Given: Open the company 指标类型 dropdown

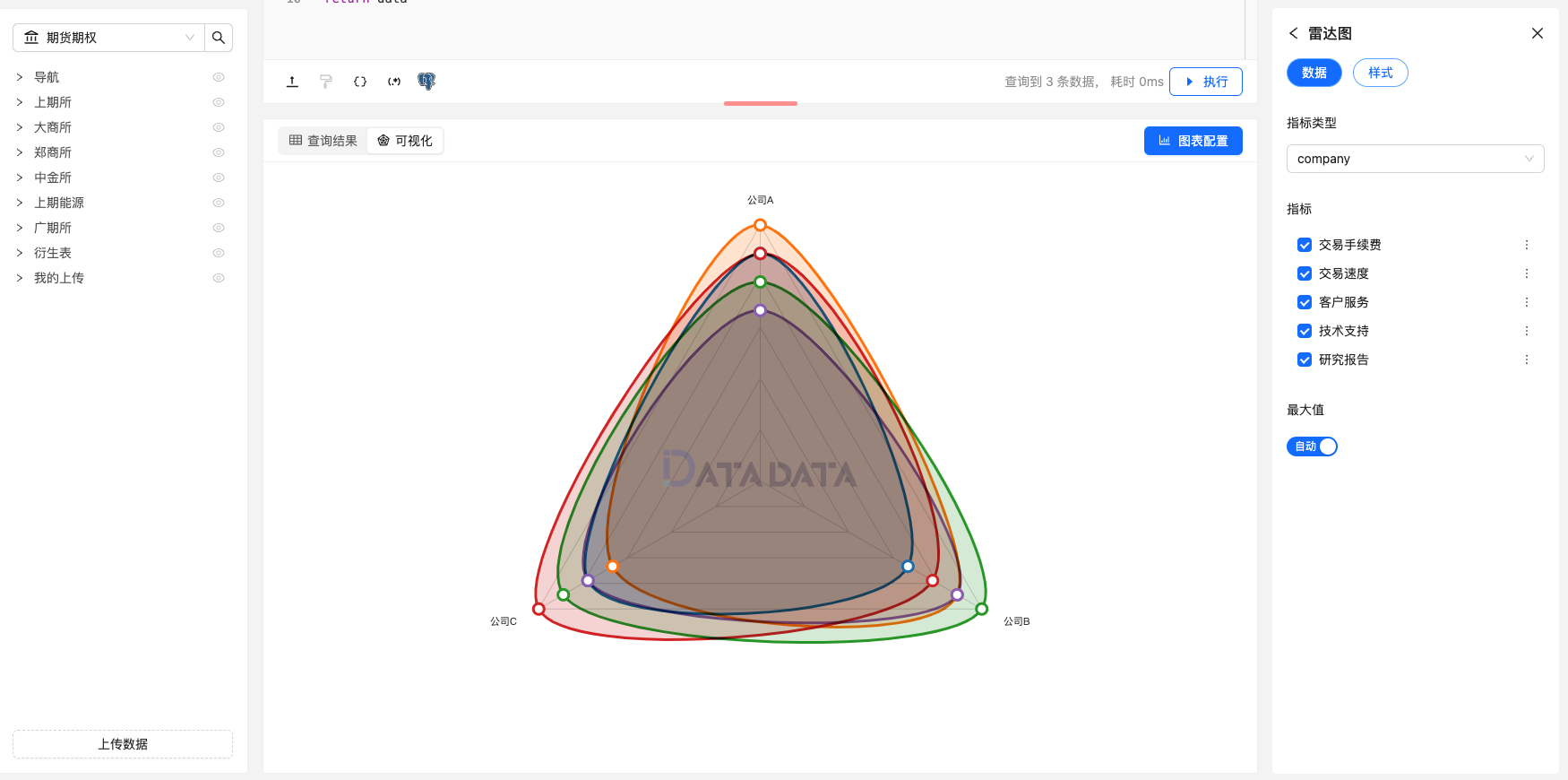Looking at the screenshot, I should [1415, 159].
